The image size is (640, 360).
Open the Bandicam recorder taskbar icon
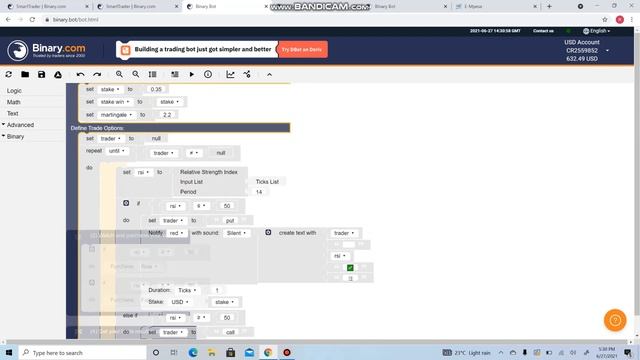tap(287, 353)
